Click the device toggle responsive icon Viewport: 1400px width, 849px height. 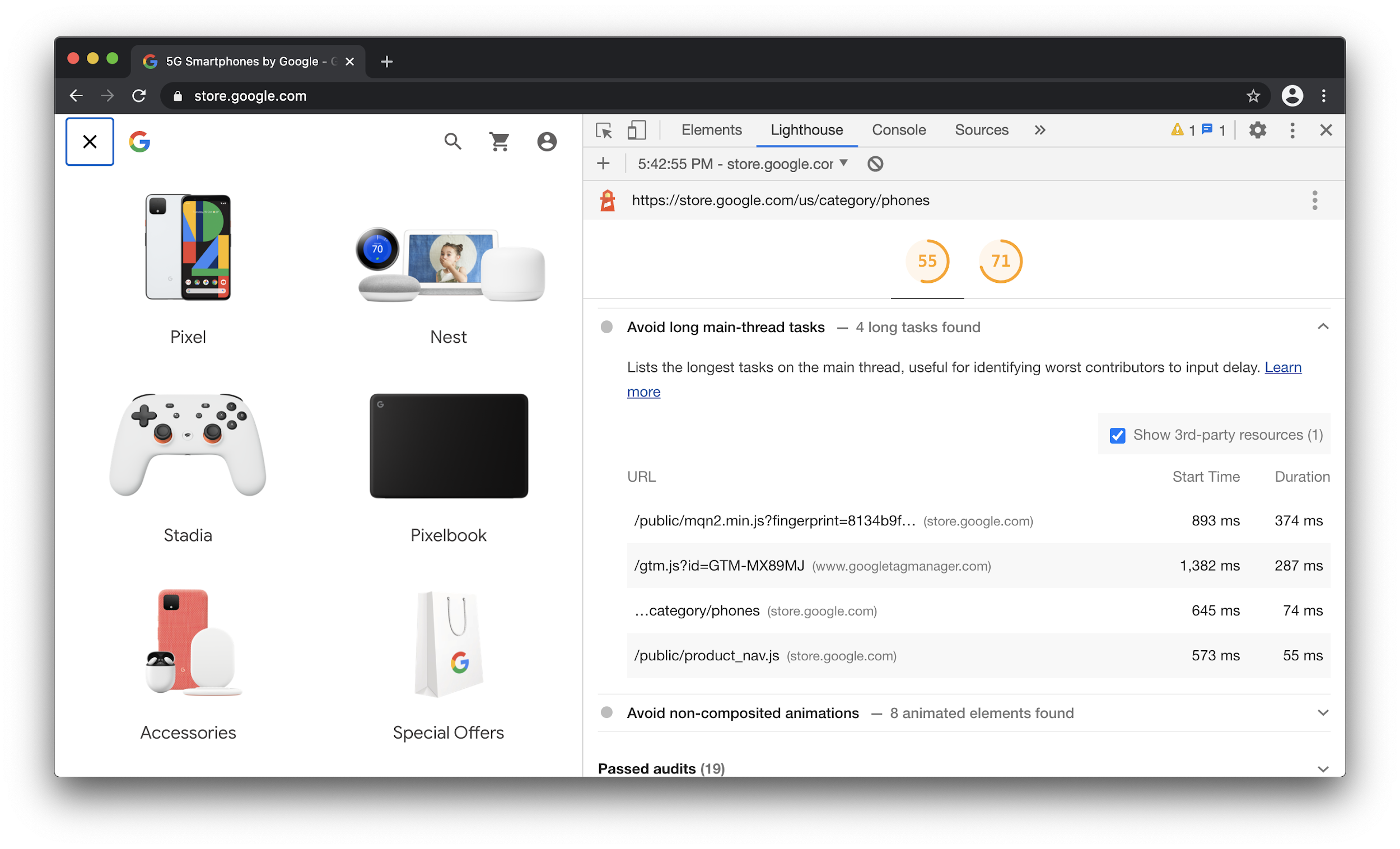coord(635,130)
